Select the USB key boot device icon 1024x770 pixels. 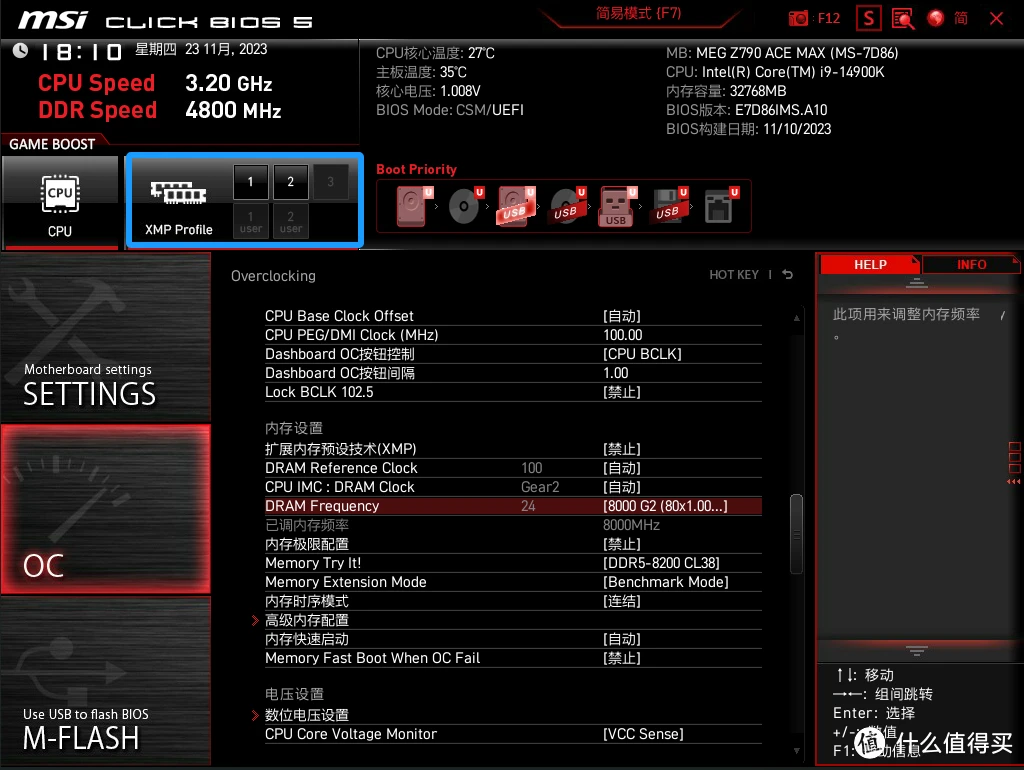[617, 206]
